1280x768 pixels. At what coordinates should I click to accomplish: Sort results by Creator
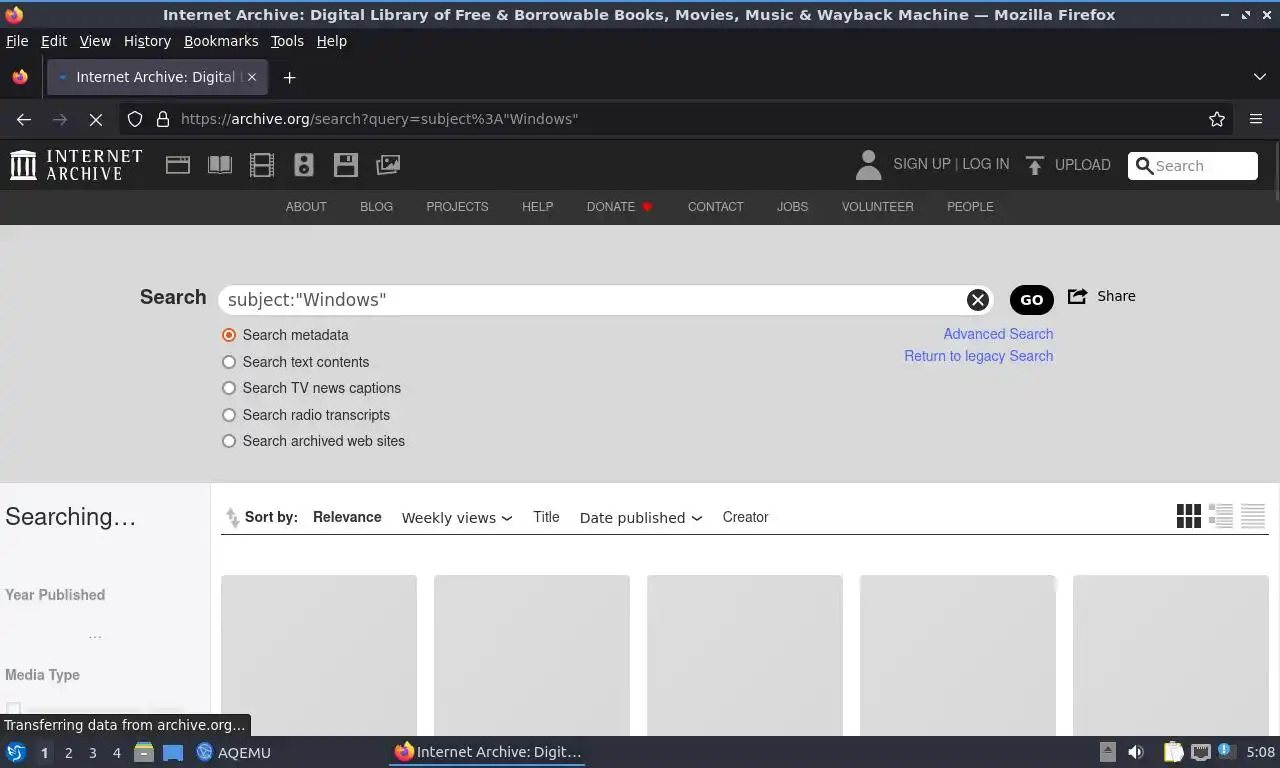click(x=746, y=517)
